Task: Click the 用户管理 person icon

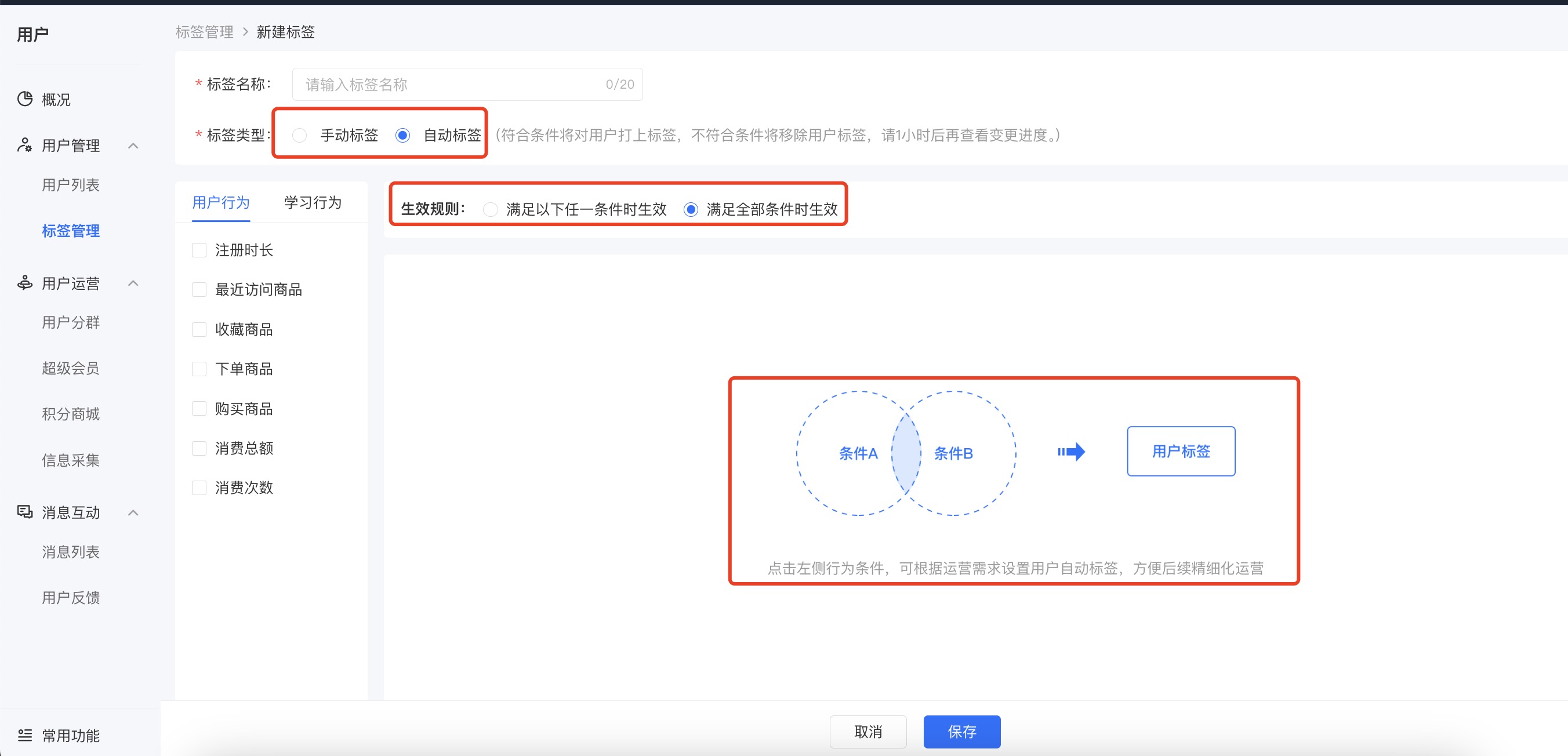Action: (x=25, y=145)
